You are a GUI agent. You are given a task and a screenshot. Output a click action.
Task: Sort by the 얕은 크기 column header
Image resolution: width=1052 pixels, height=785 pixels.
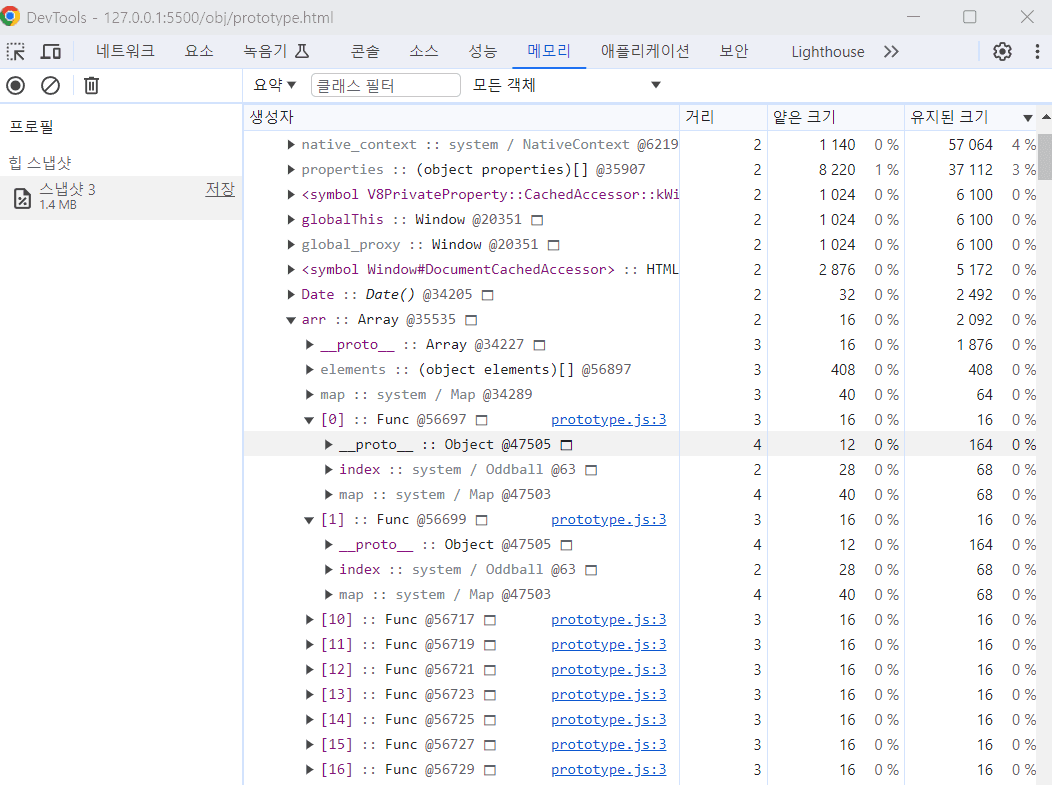tap(835, 117)
